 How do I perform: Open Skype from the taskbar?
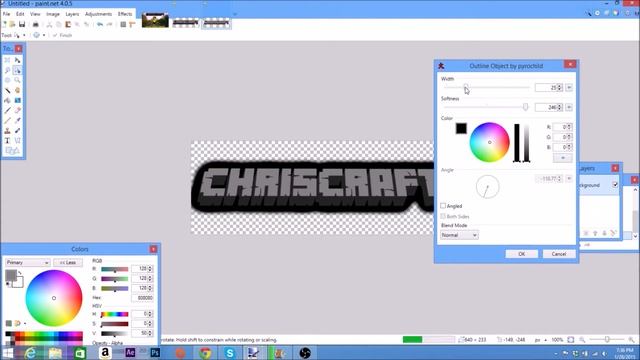(x=230, y=353)
